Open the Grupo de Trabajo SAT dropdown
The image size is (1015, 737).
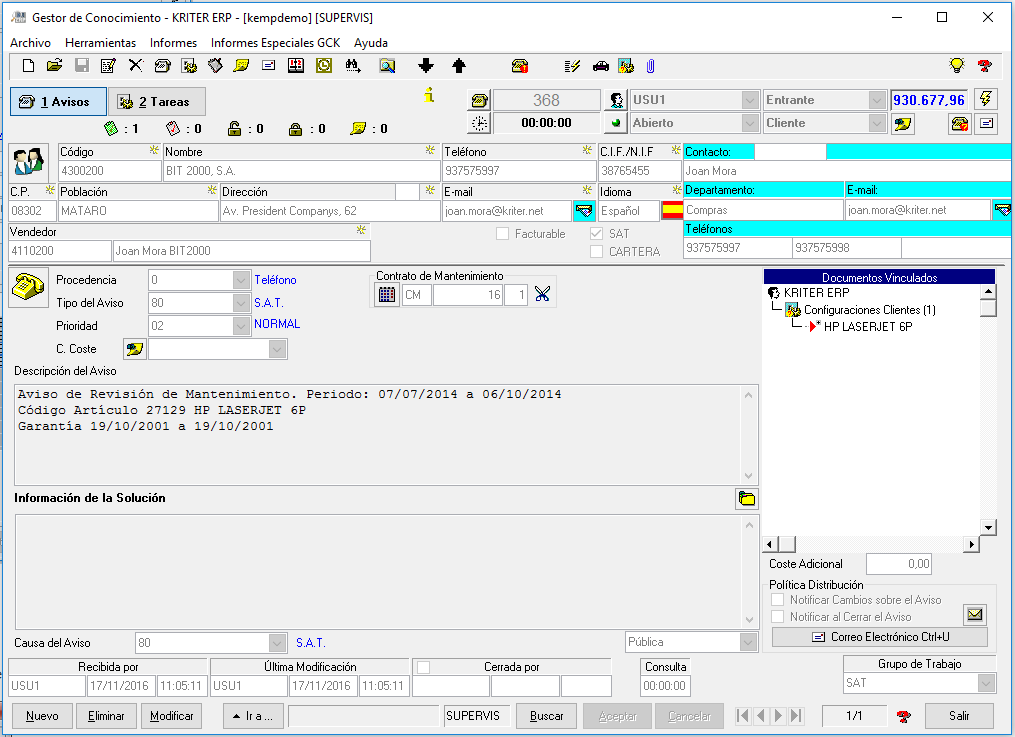[986, 683]
